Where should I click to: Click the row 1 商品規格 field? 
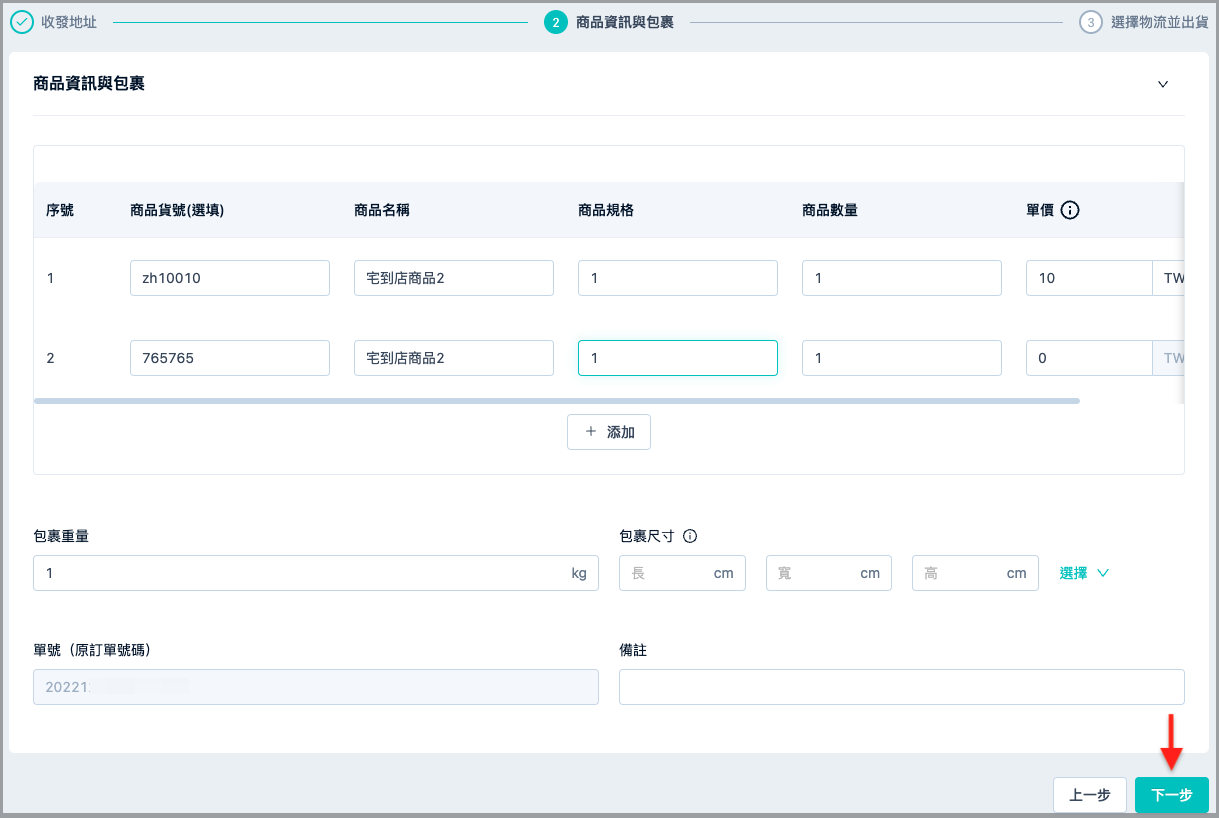(x=678, y=278)
